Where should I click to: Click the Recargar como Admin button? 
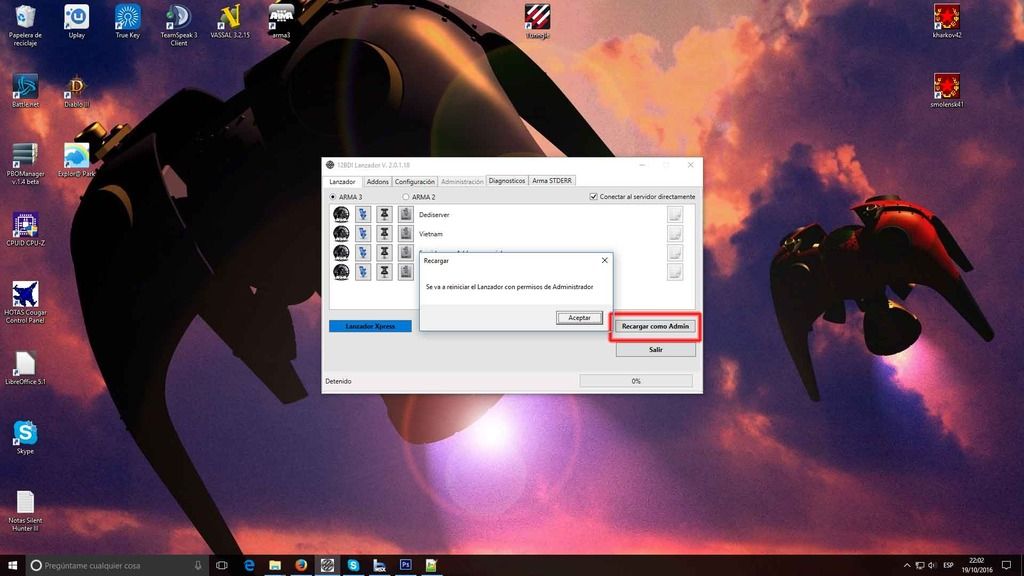[x=655, y=326]
